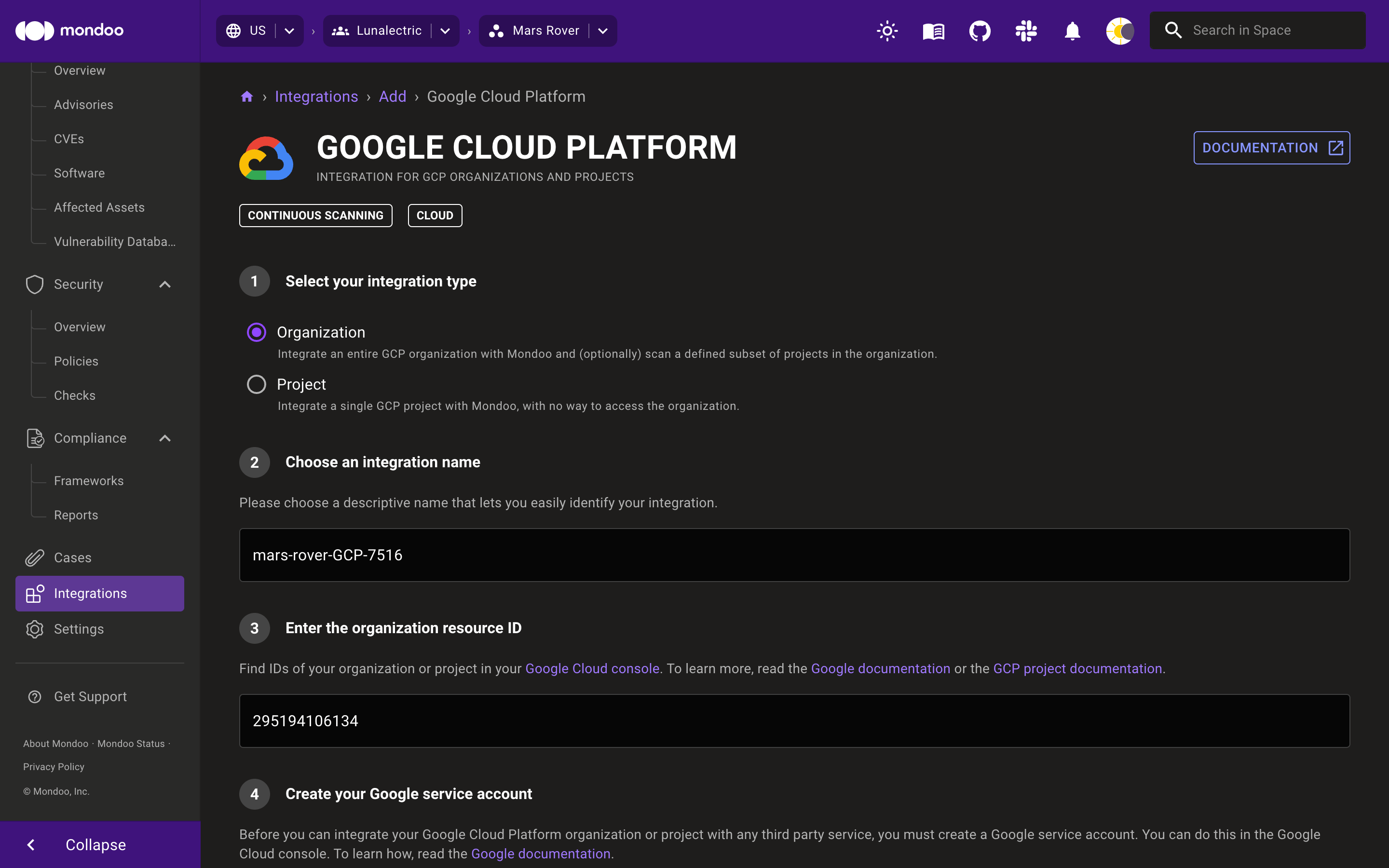Open the GCP project documentation link

[x=1077, y=669]
